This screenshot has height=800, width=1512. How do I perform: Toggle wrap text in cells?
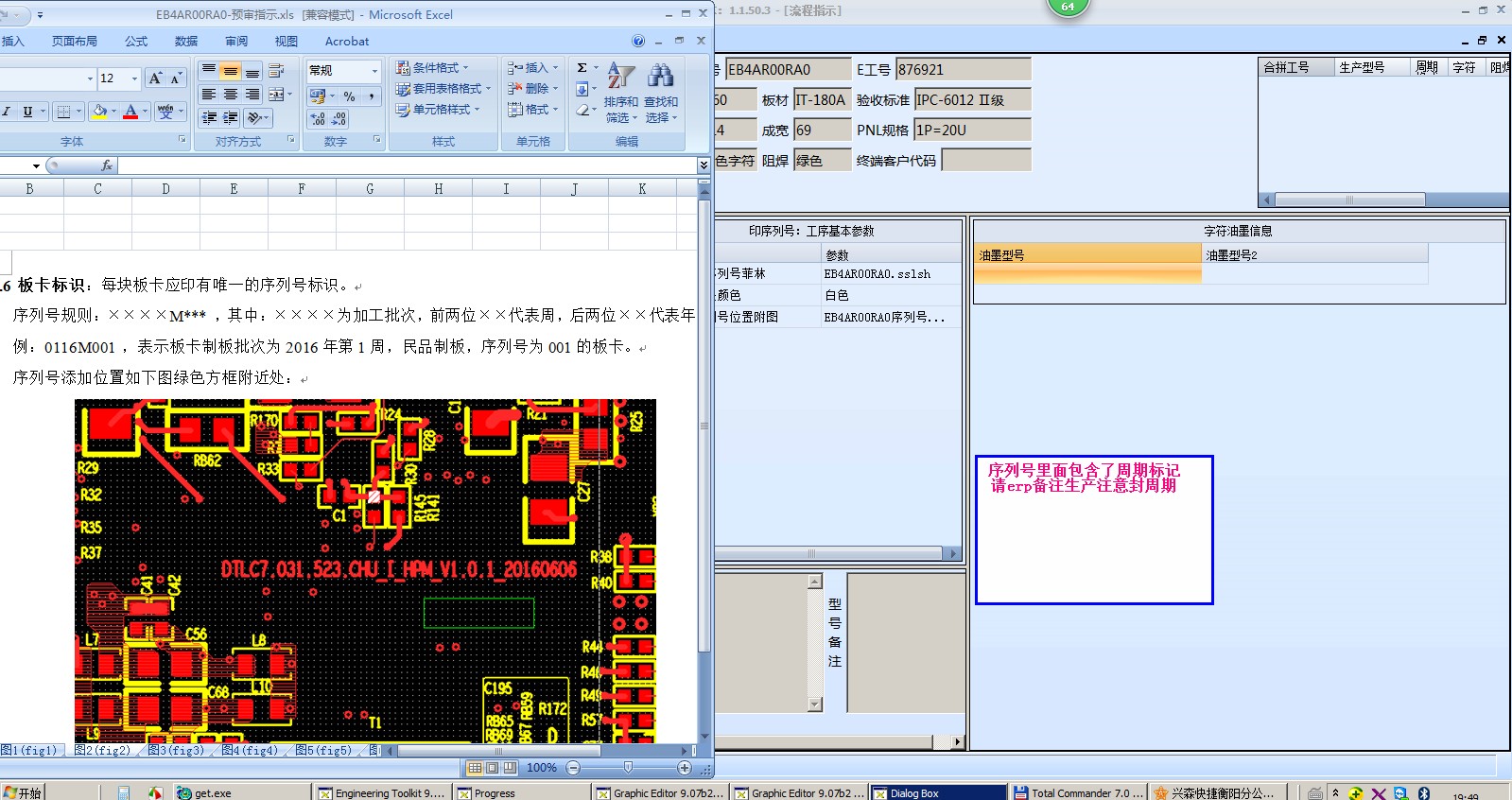276,71
